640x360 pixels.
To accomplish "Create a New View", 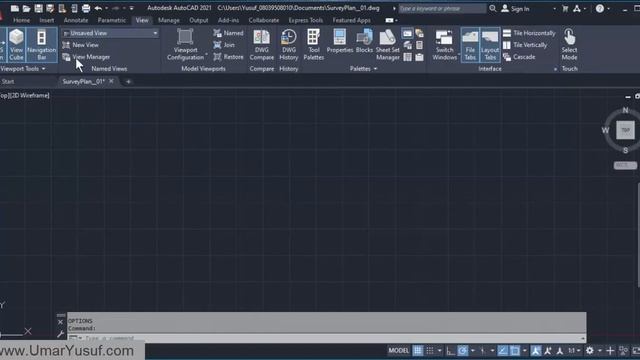I will [81, 45].
